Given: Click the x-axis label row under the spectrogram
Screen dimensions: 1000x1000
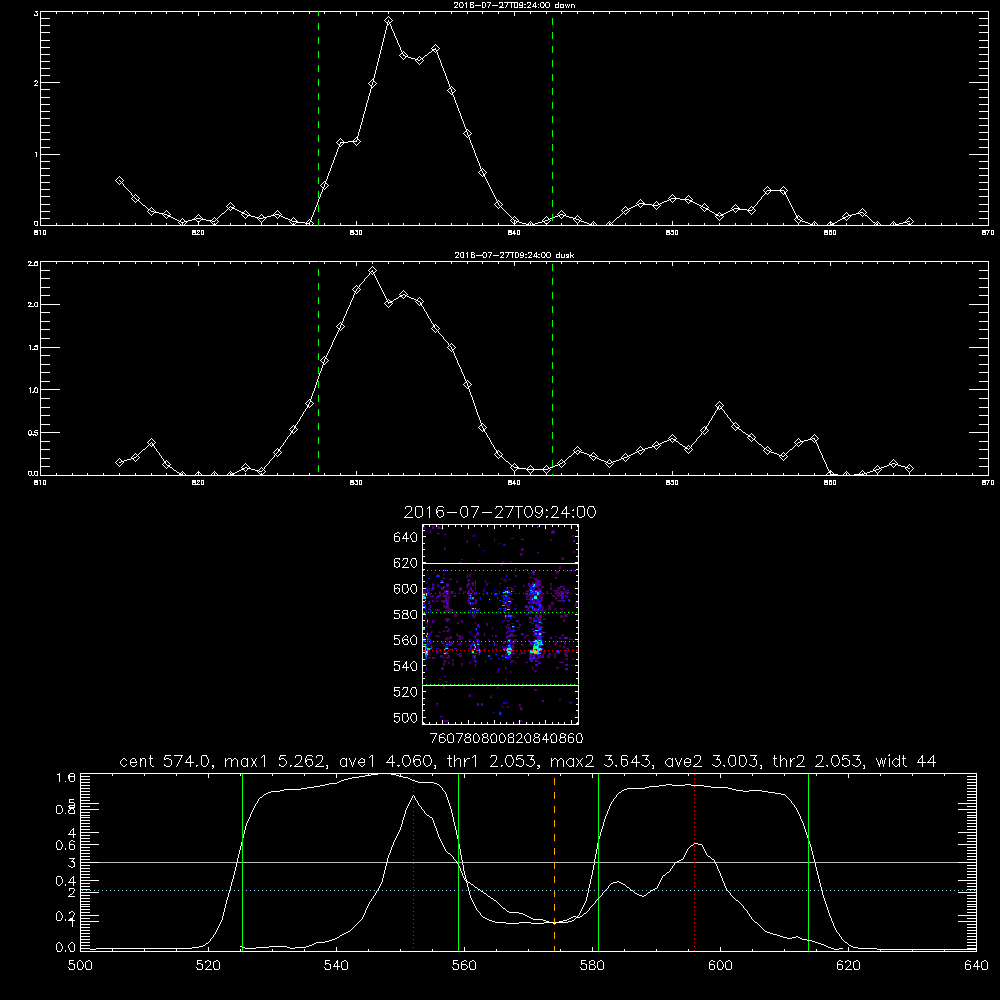Looking at the screenshot, I should [506, 738].
